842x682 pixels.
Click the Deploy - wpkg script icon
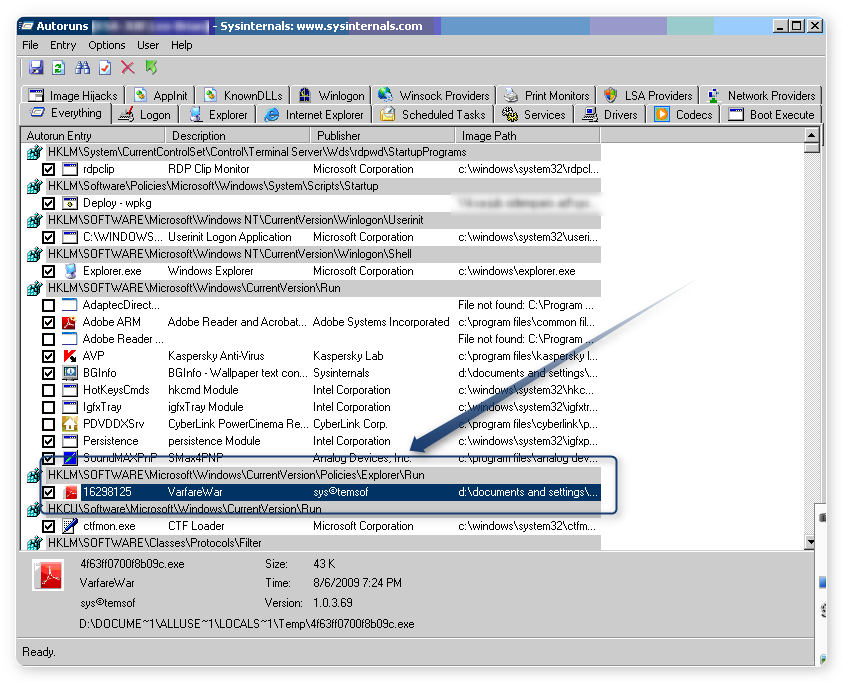[69, 204]
